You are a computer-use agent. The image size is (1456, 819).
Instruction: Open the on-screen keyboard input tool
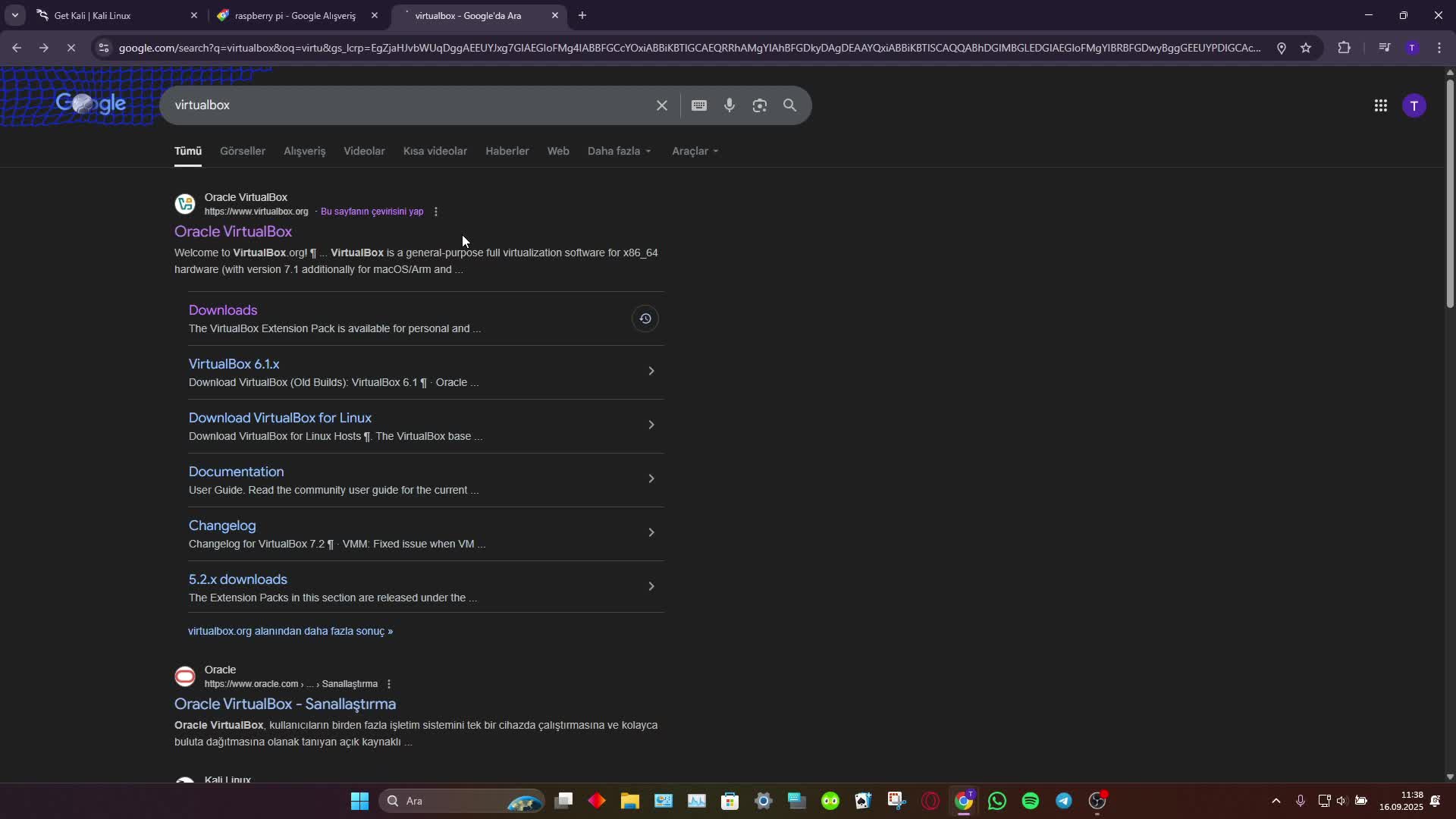(699, 105)
